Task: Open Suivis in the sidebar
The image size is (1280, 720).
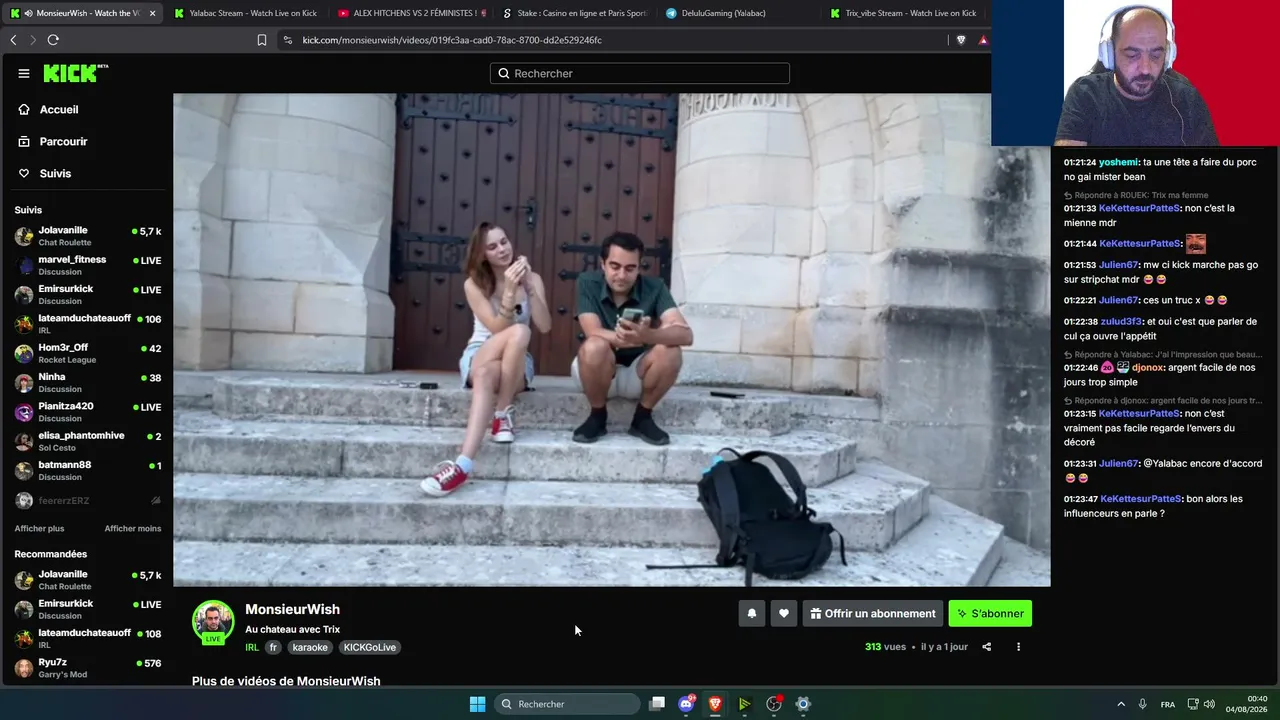Action: pos(55,174)
